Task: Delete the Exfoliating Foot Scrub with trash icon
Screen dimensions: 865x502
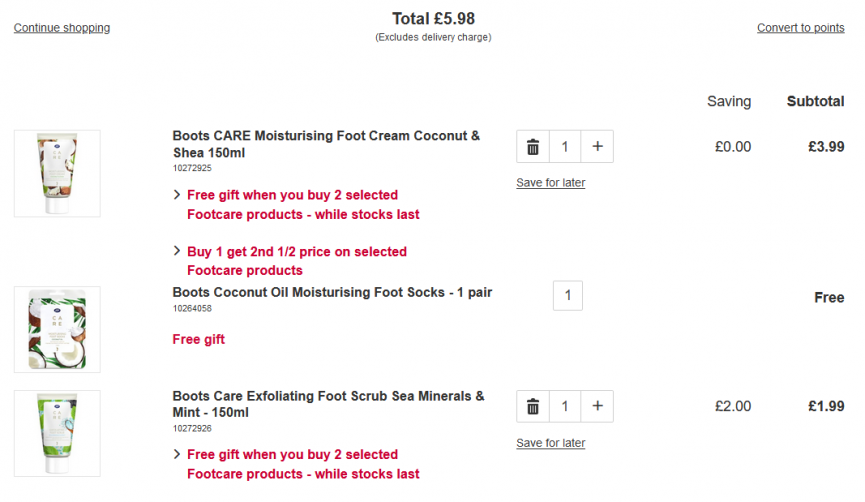Action: pos(533,407)
